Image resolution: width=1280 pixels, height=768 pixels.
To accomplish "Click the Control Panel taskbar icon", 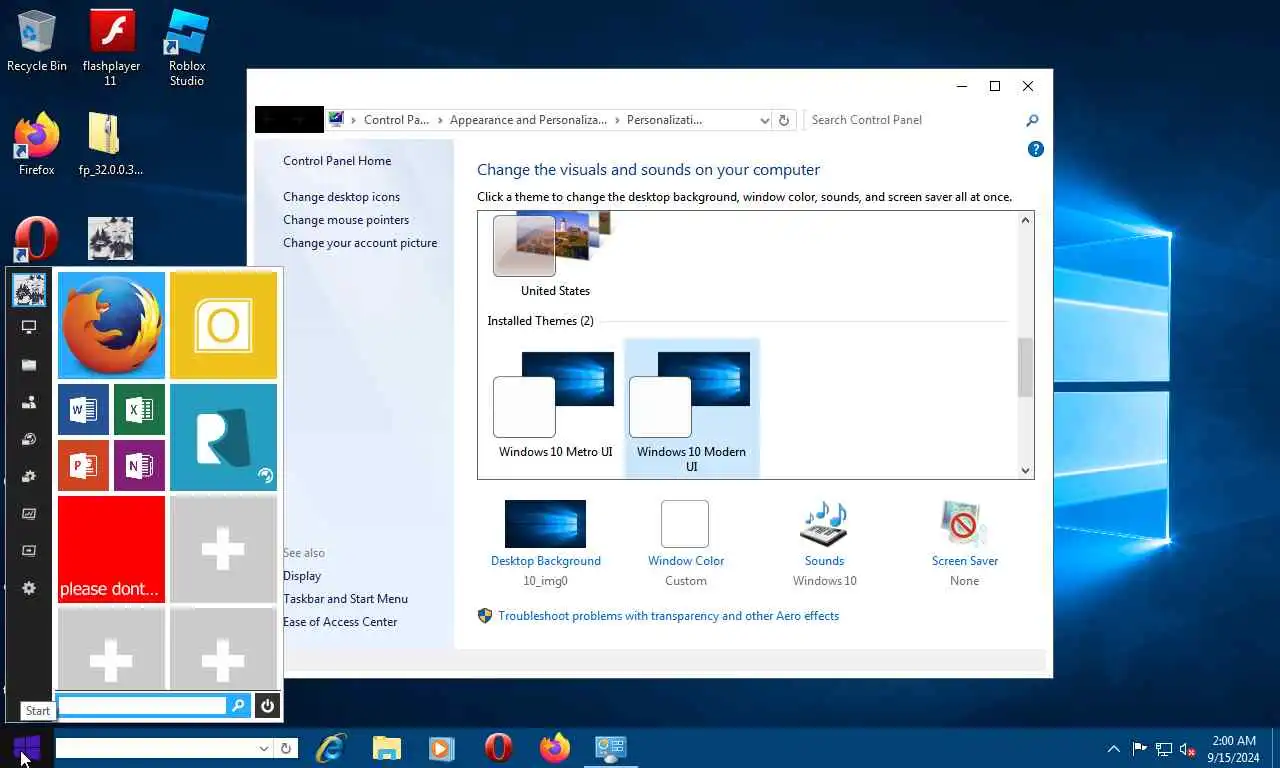I will coord(610,748).
